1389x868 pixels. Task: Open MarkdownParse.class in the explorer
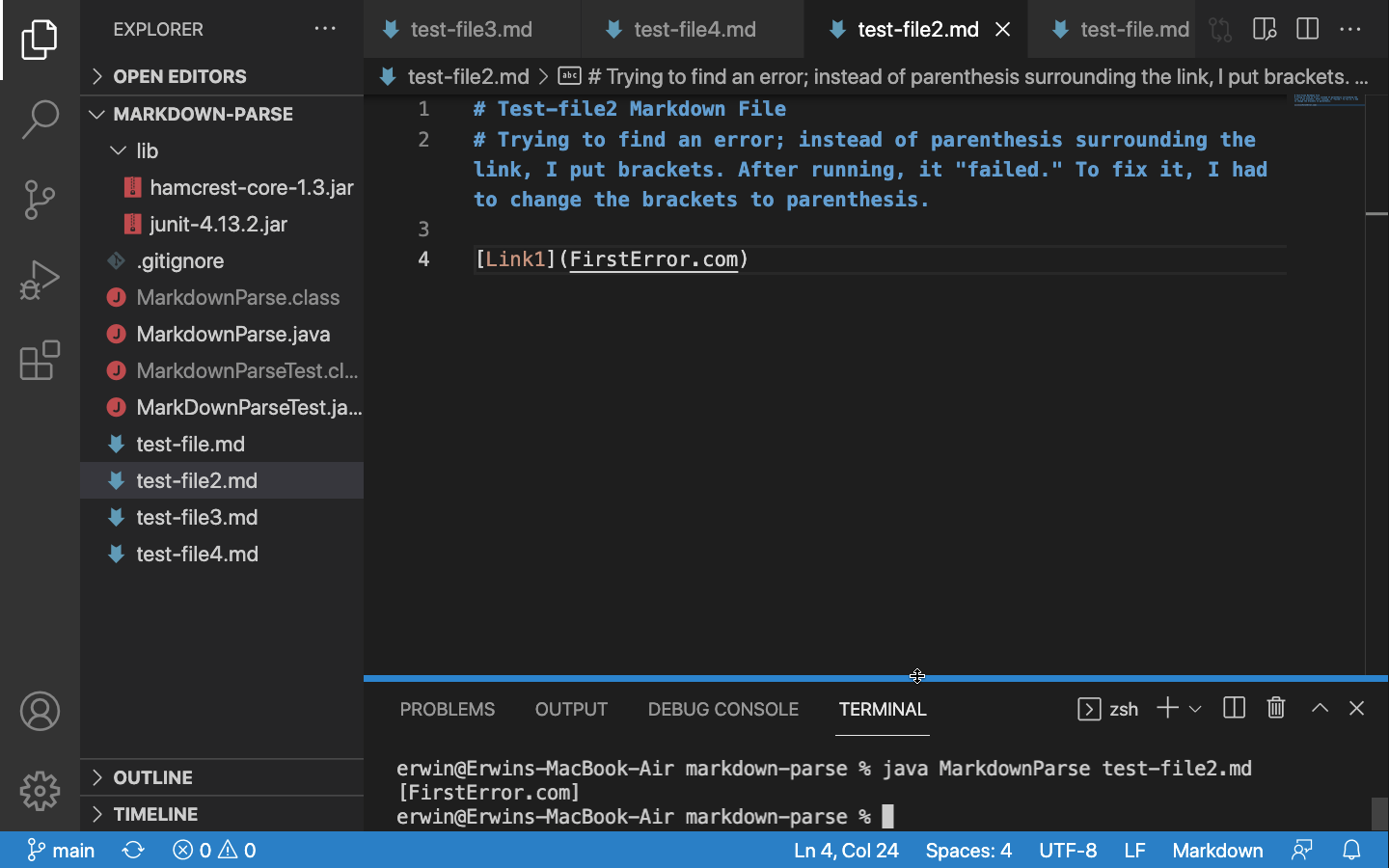pyautogui.click(x=222, y=297)
